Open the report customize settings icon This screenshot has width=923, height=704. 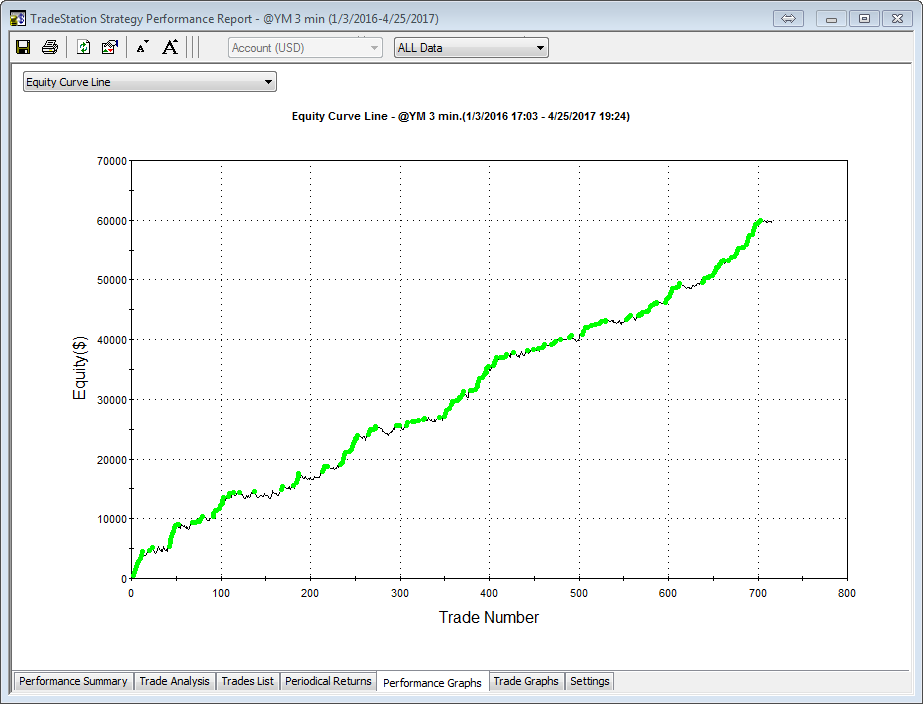coord(109,47)
